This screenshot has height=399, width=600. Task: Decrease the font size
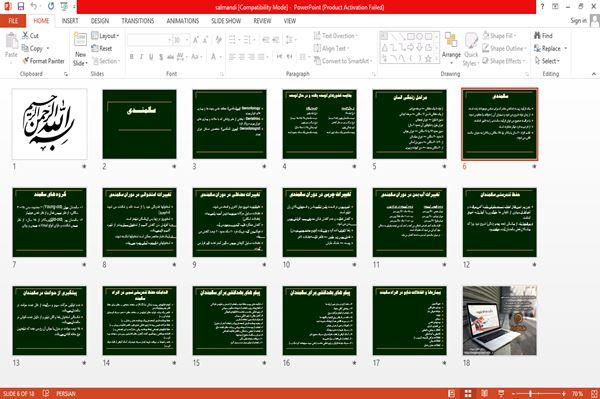(205, 40)
